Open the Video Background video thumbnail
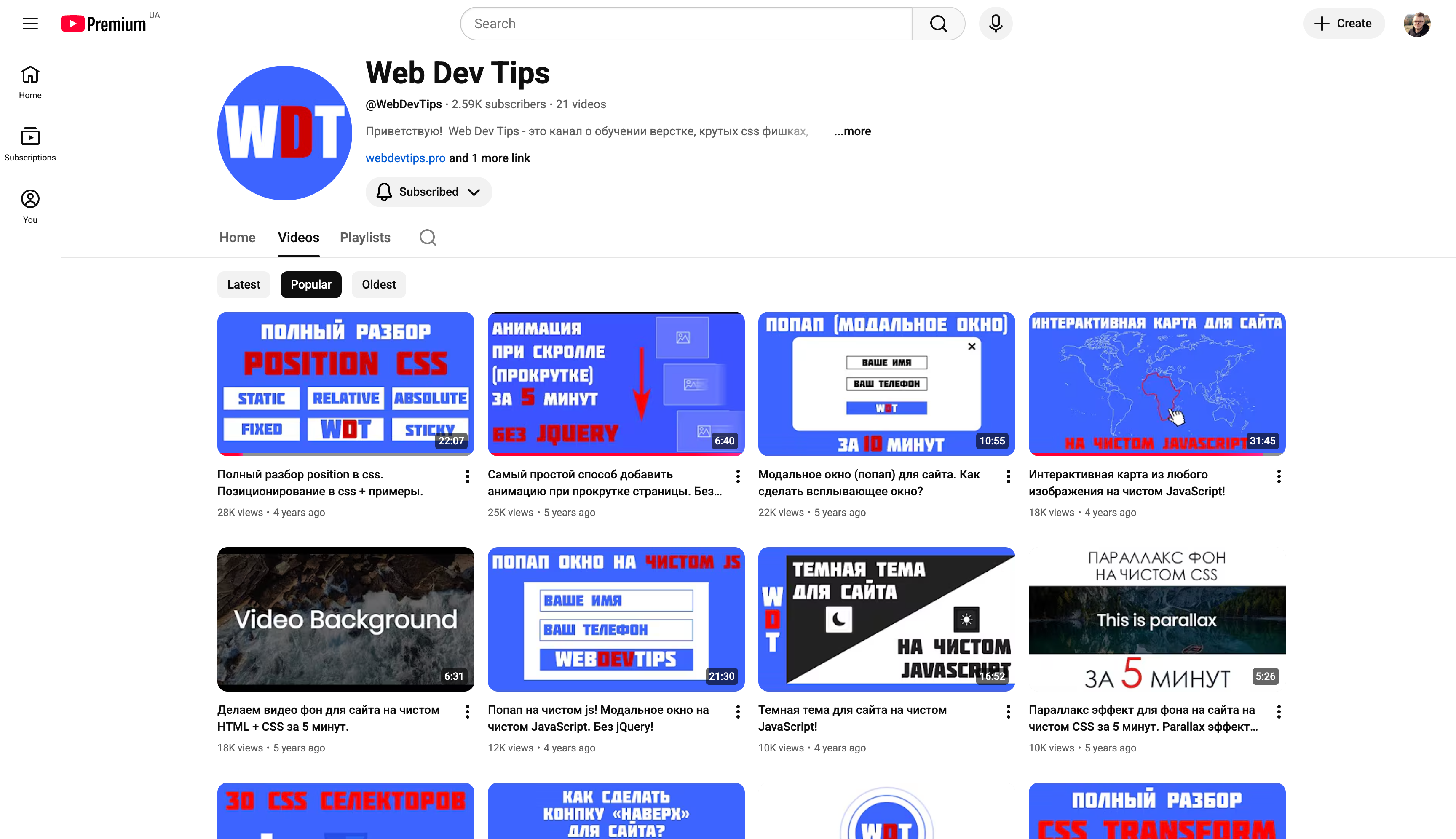 pyautogui.click(x=345, y=619)
